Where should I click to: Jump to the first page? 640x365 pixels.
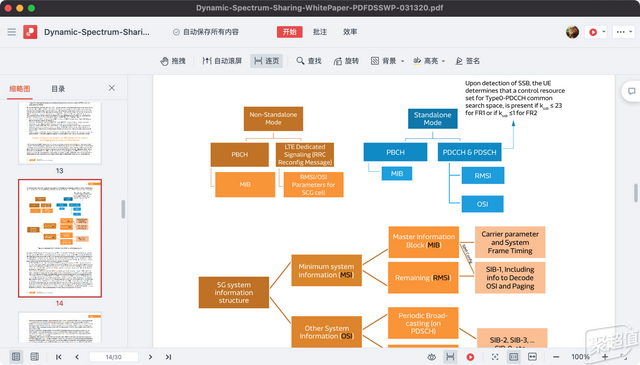click(59, 357)
